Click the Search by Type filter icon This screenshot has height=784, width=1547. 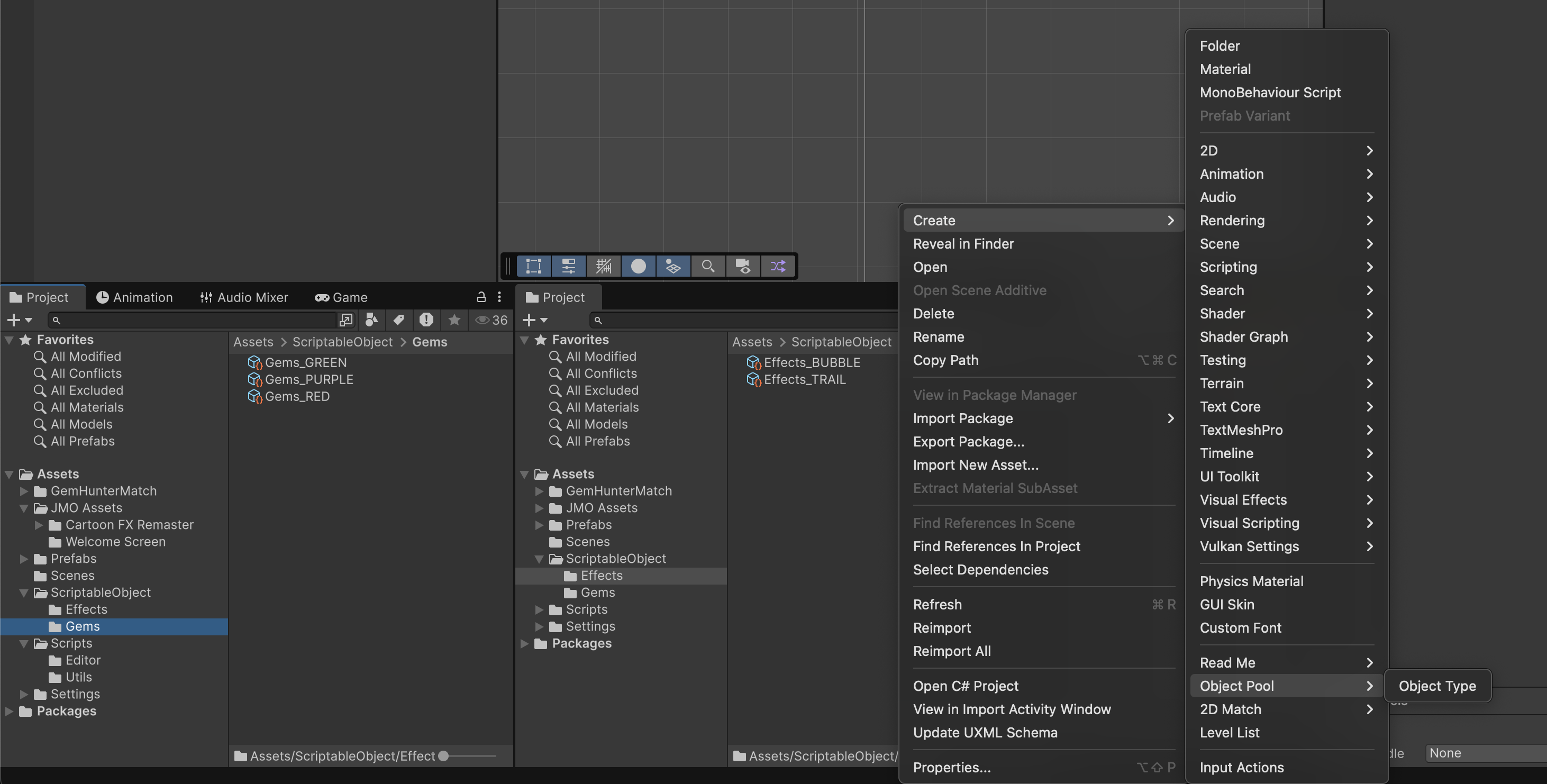(x=372, y=320)
